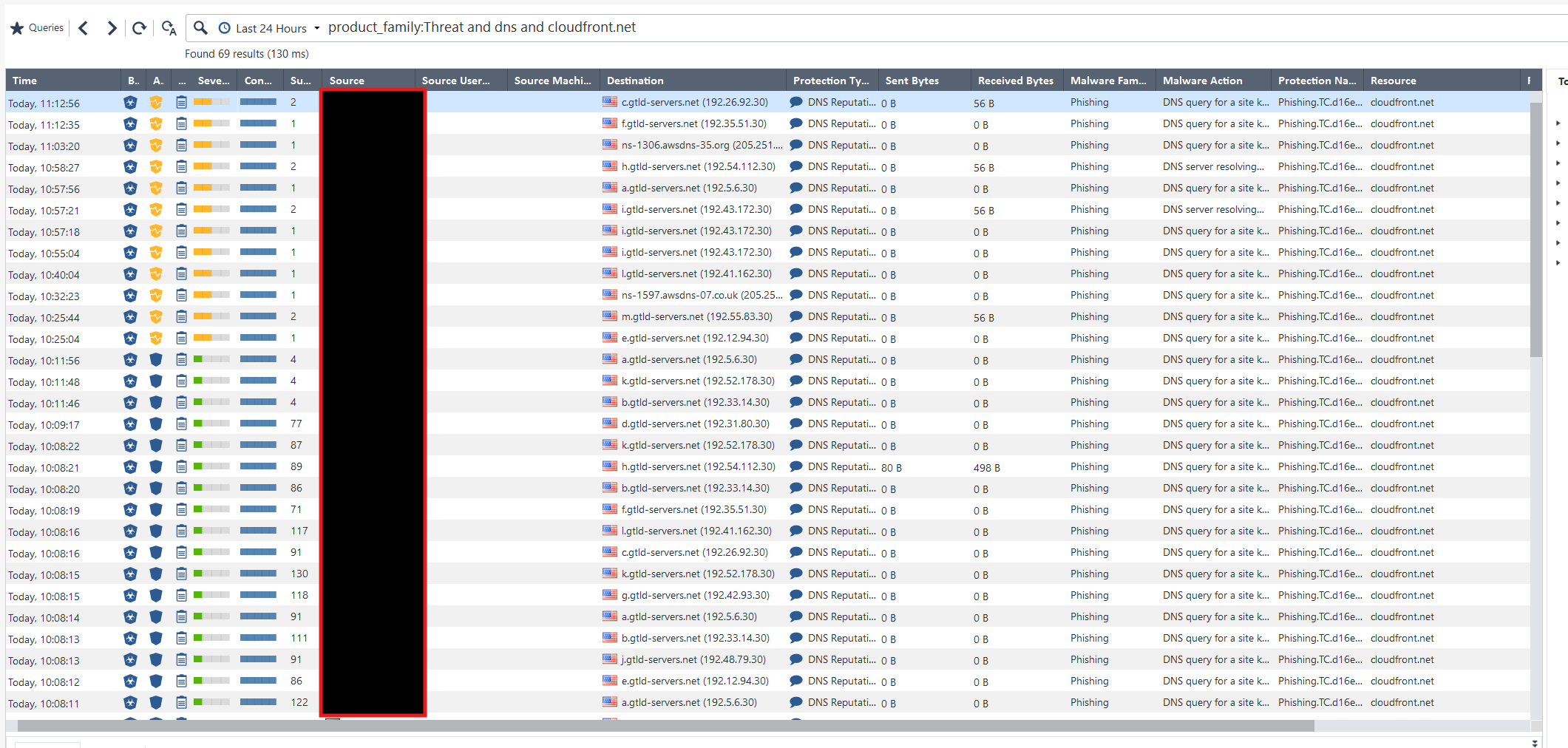Click 498 B received bytes cell
1568x748 pixels.
[x=986, y=468]
